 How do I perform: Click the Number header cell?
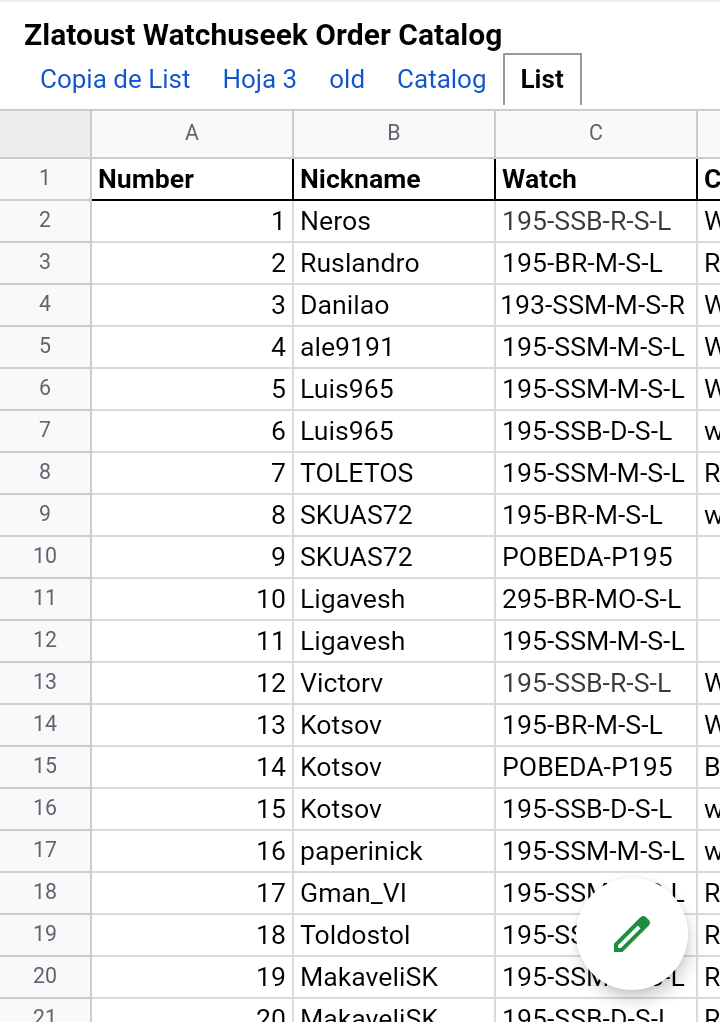pyautogui.click(x=192, y=179)
